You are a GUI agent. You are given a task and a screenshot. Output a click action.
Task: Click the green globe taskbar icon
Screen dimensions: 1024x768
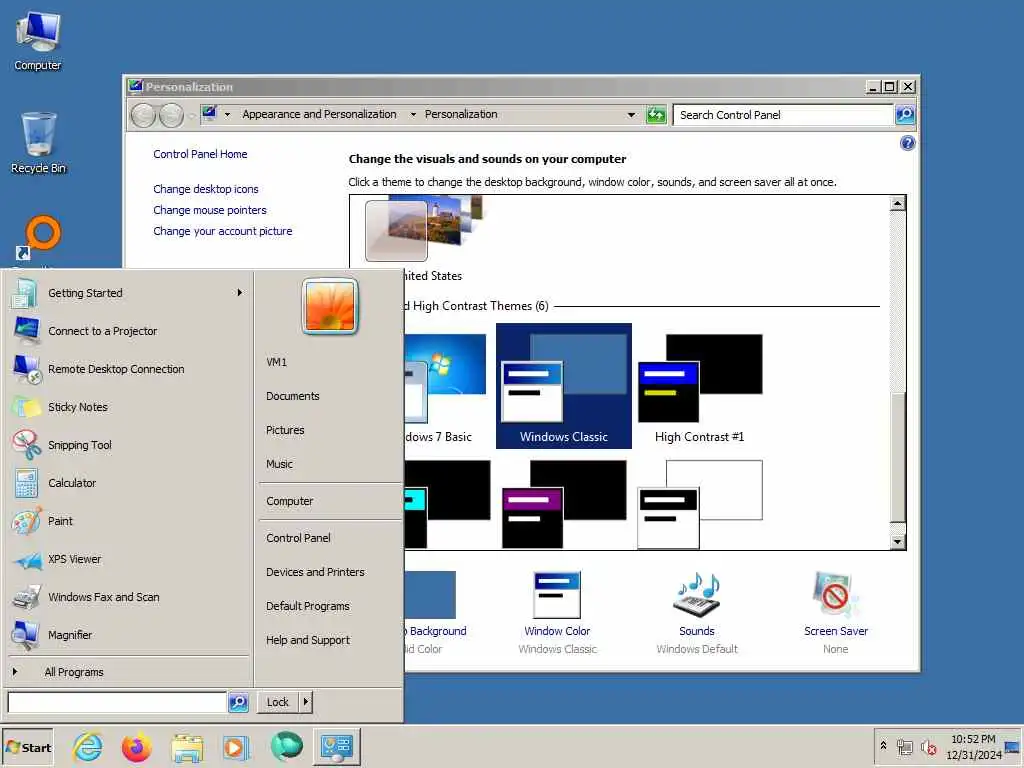coord(286,746)
